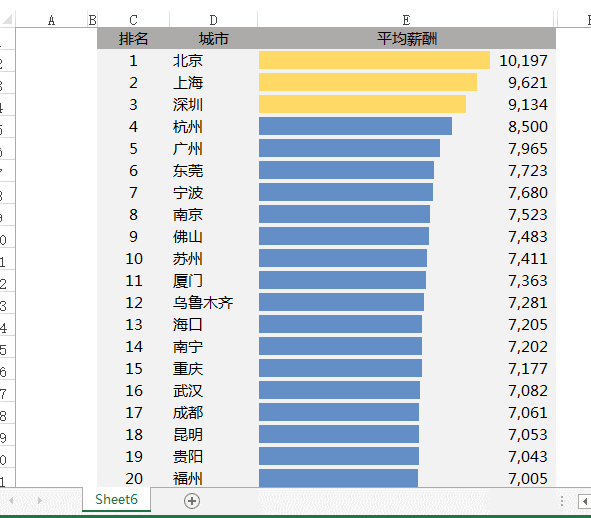Click the salary value 7,363
Viewport: 591px width, 518px height.
click(527, 280)
